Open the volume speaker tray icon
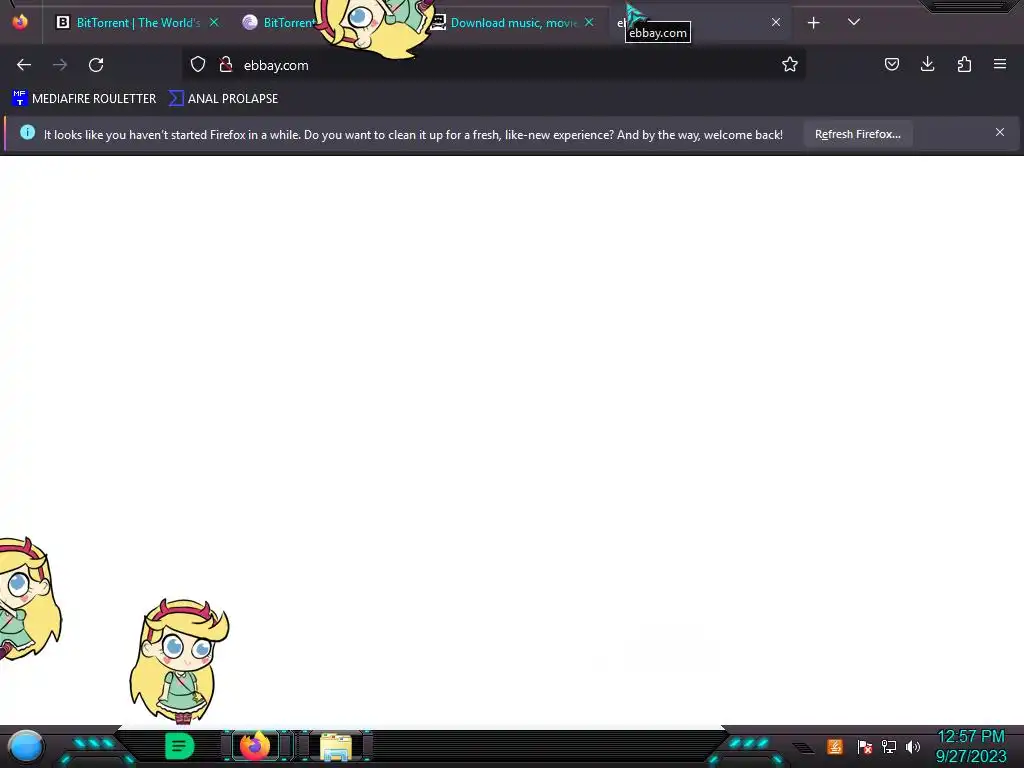 pos(913,746)
